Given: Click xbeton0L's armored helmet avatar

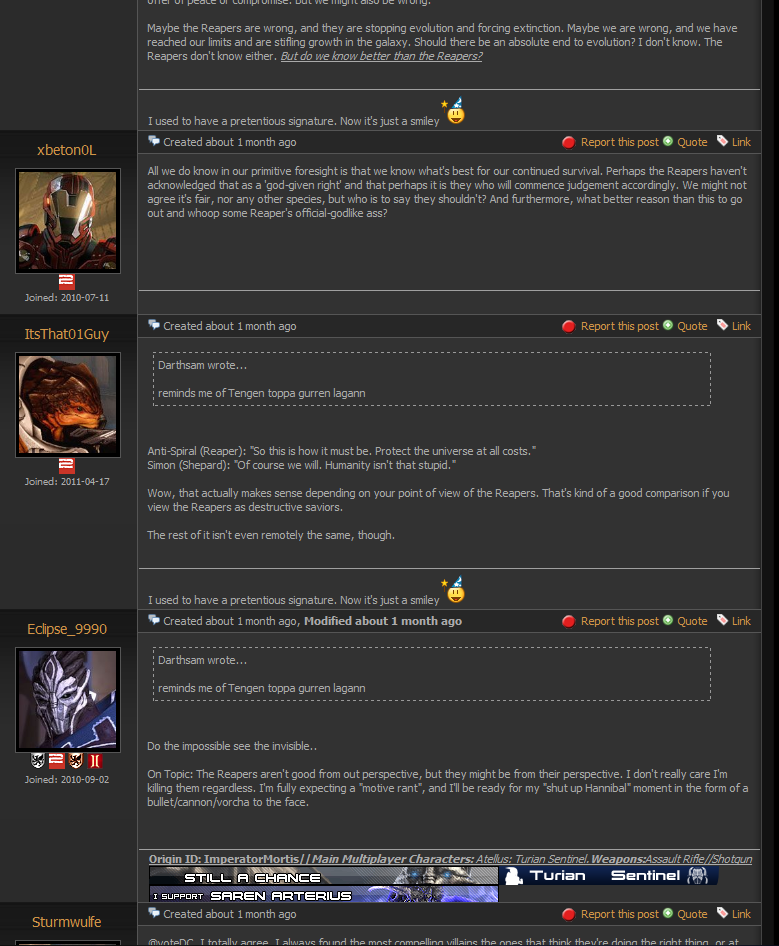Looking at the screenshot, I should (x=68, y=221).
